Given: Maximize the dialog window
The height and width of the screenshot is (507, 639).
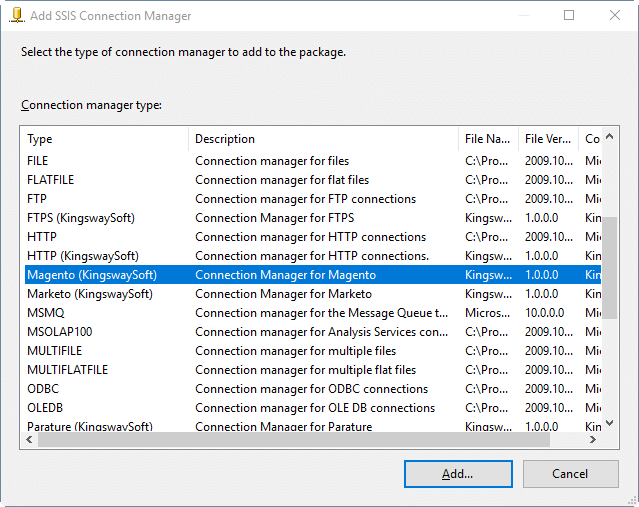Looking at the screenshot, I should [569, 15].
